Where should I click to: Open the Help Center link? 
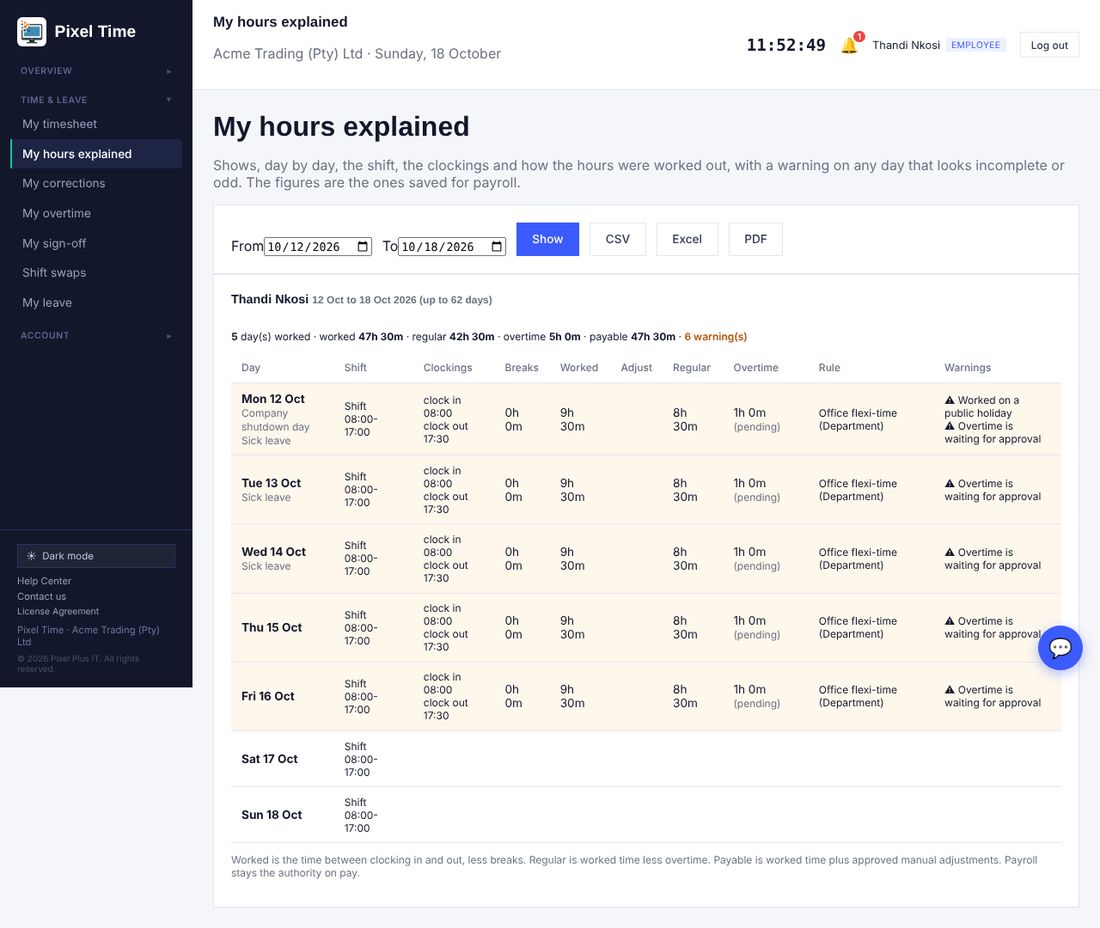[44, 581]
